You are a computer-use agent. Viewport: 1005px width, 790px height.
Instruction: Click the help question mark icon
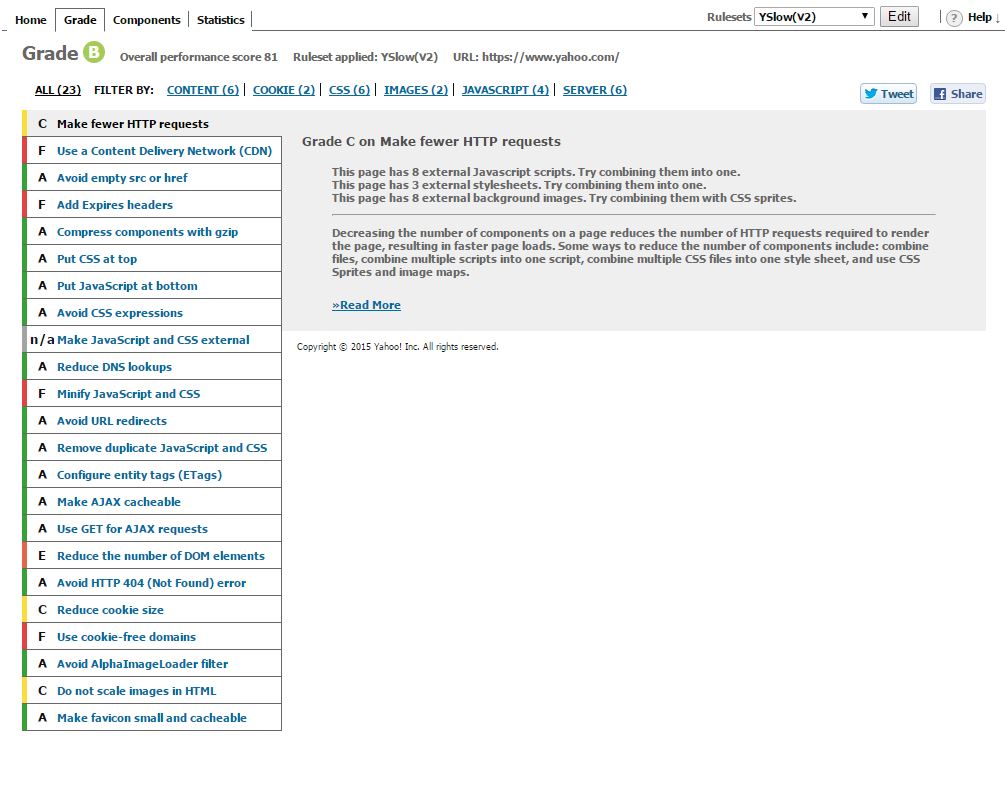pos(954,18)
